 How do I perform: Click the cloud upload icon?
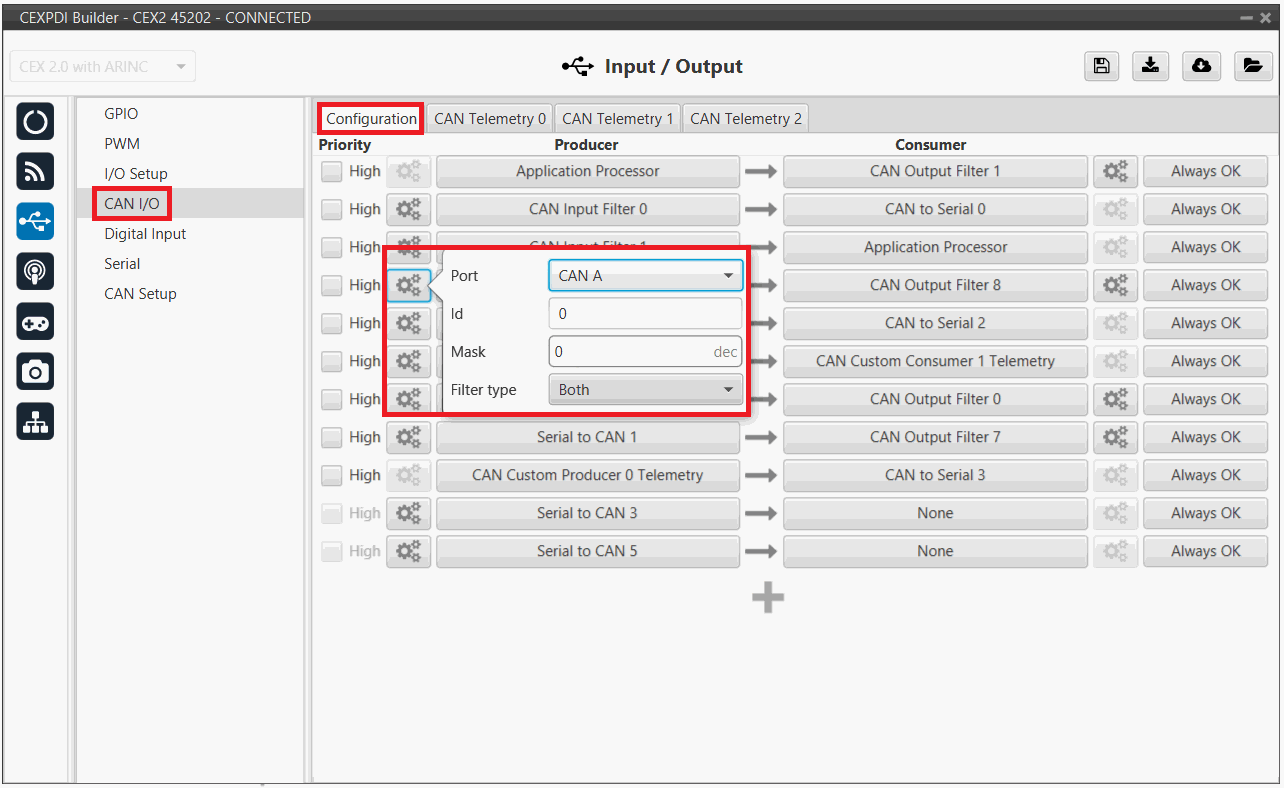[x=1201, y=66]
